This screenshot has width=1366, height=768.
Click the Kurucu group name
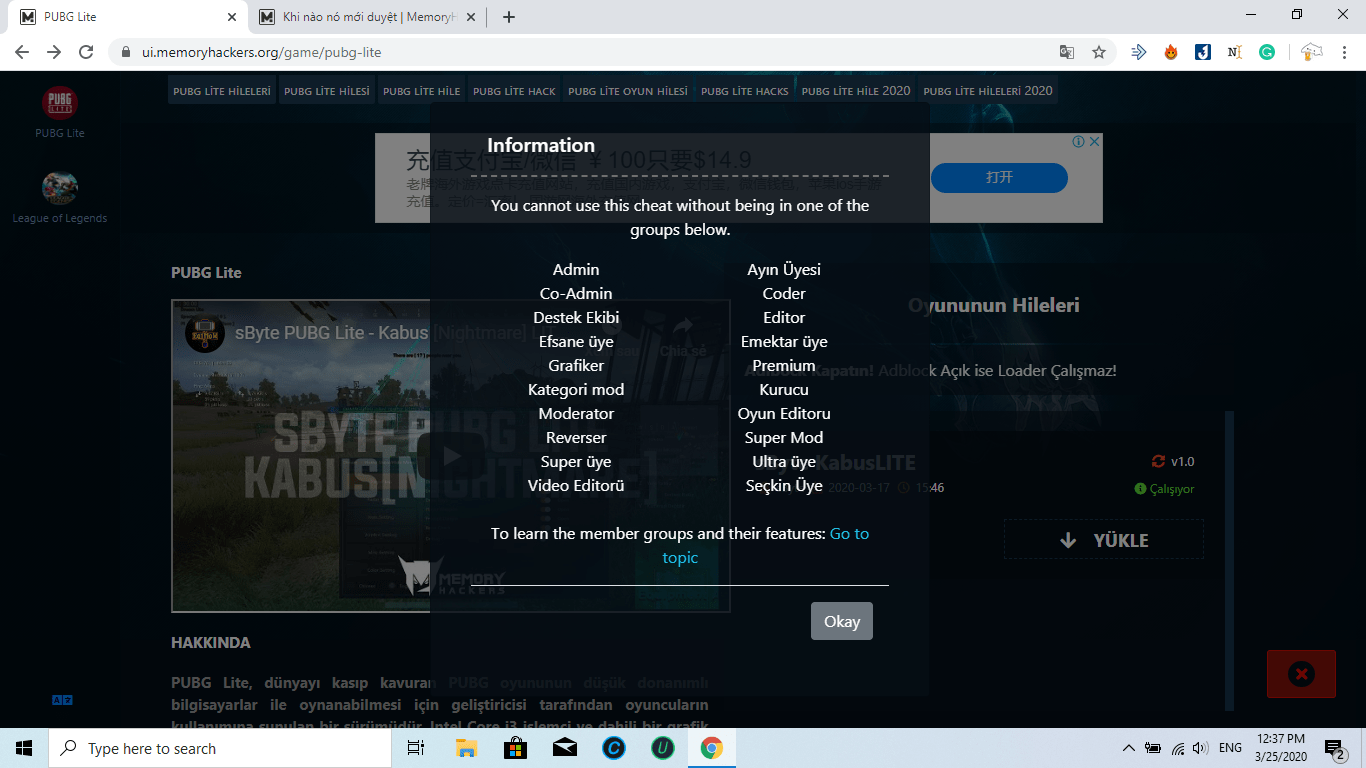point(784,390)
